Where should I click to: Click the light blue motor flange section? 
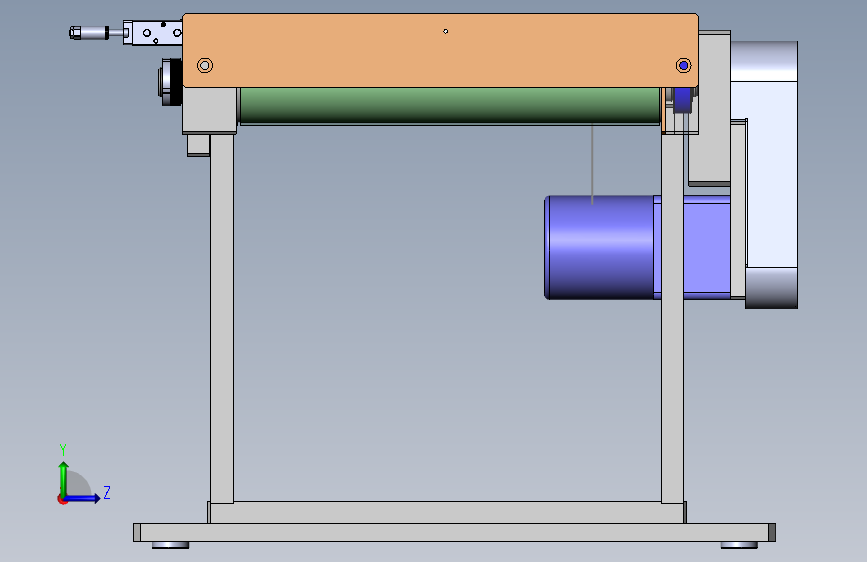(707, 247)
